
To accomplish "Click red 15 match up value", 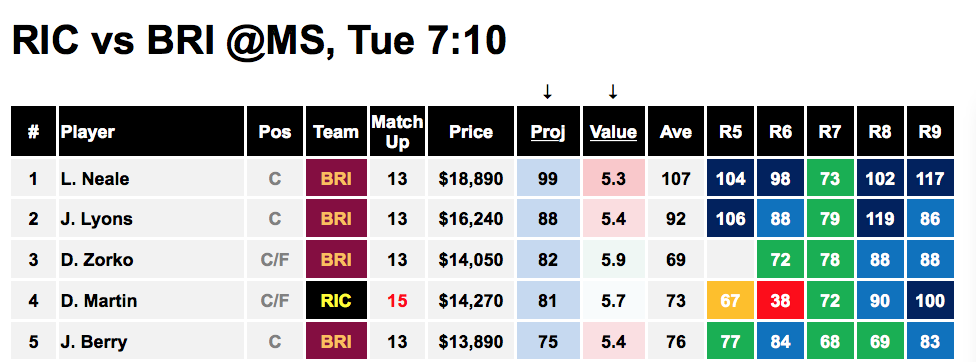I will pyautogui.click(x=397, y=302).
